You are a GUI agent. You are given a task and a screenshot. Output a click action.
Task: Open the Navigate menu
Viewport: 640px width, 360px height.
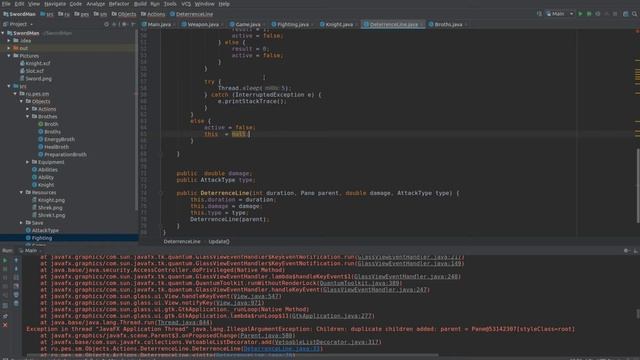pos(55,4)
